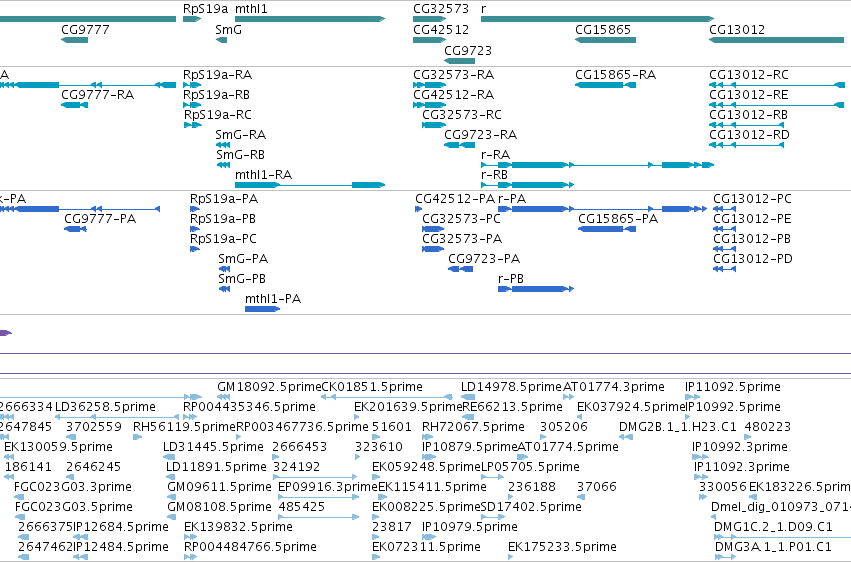Open the CG15865 gene label
This screenshot has width=851, height=562.
click(603, 30)
